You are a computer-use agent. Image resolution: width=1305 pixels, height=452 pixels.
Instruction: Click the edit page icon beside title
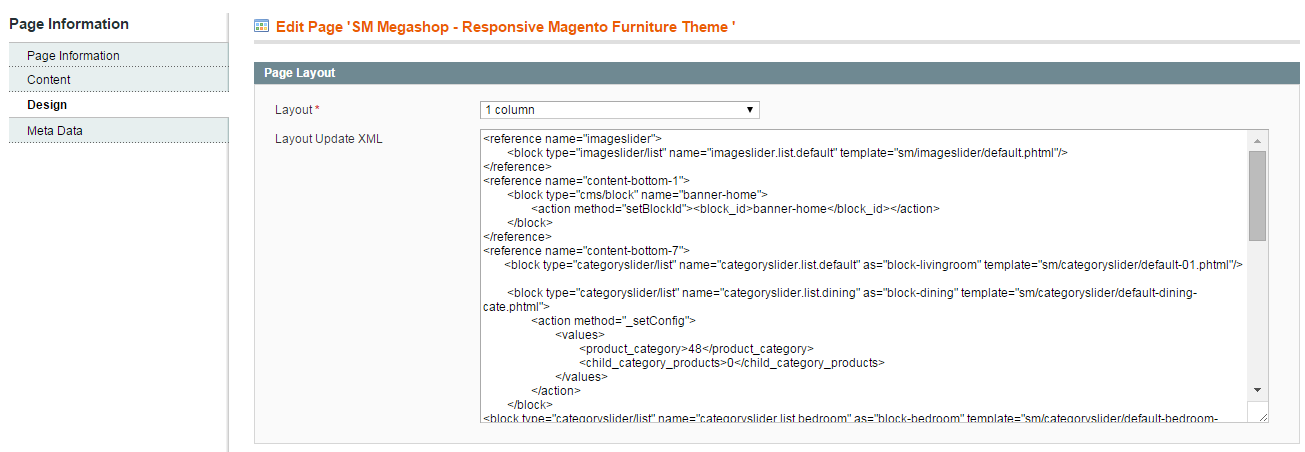[261, 25]
